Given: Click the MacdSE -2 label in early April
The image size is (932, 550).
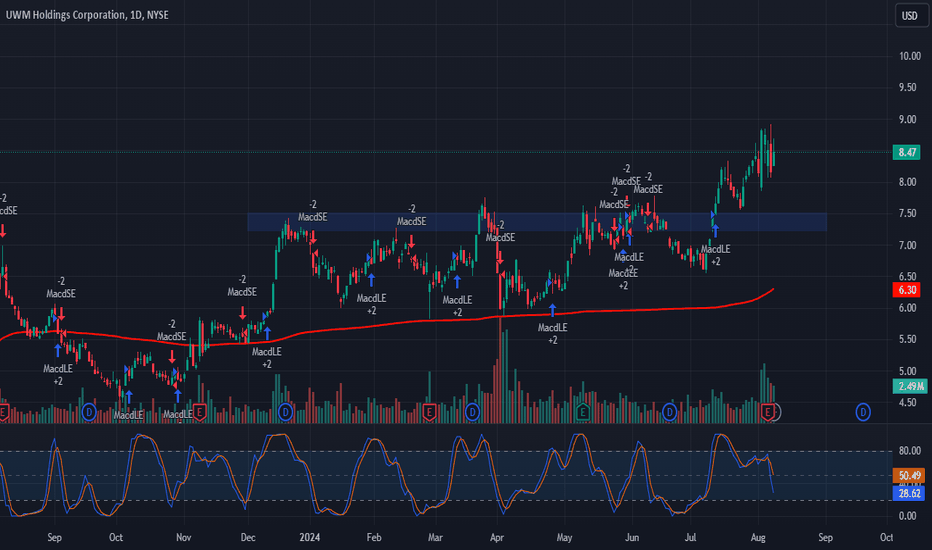Looking at the screenshot, I should pos(500,231).
